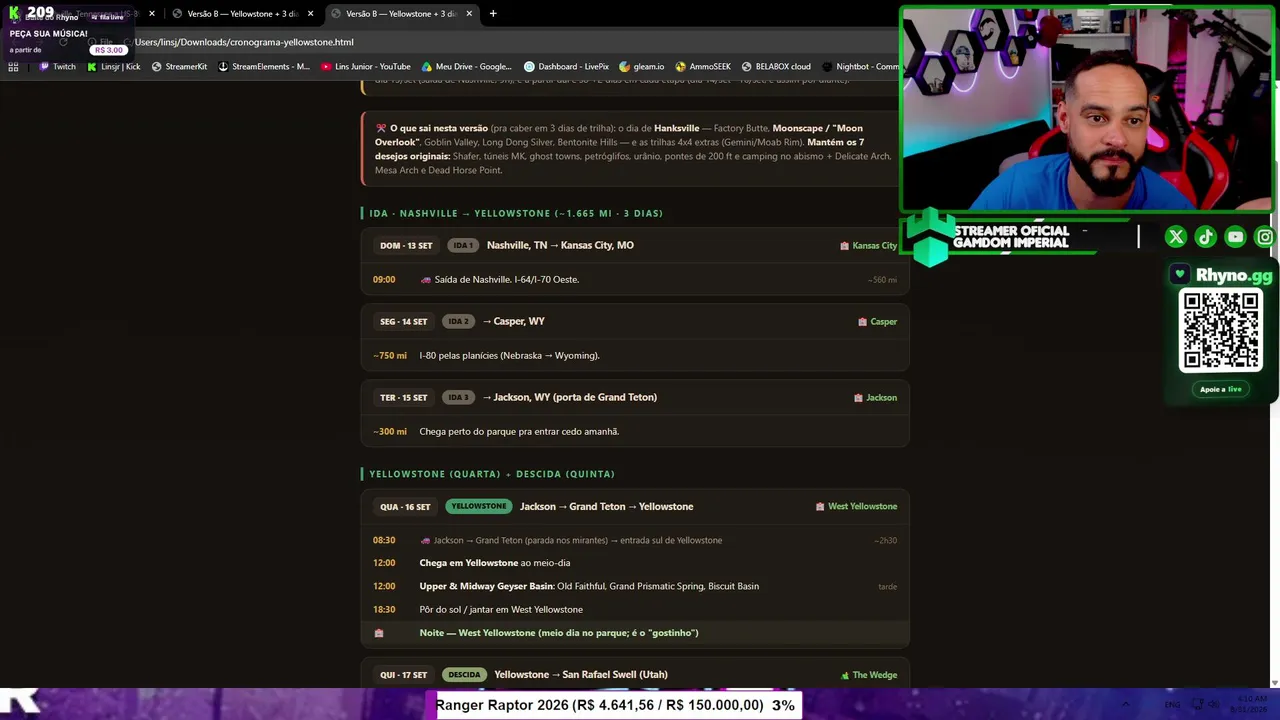Image resolution: width=1280 pixels, height=720 pixels.
Task: Open the AmmoSEEK bookmark
Action: pyautogui.click(x=703, y=67)
